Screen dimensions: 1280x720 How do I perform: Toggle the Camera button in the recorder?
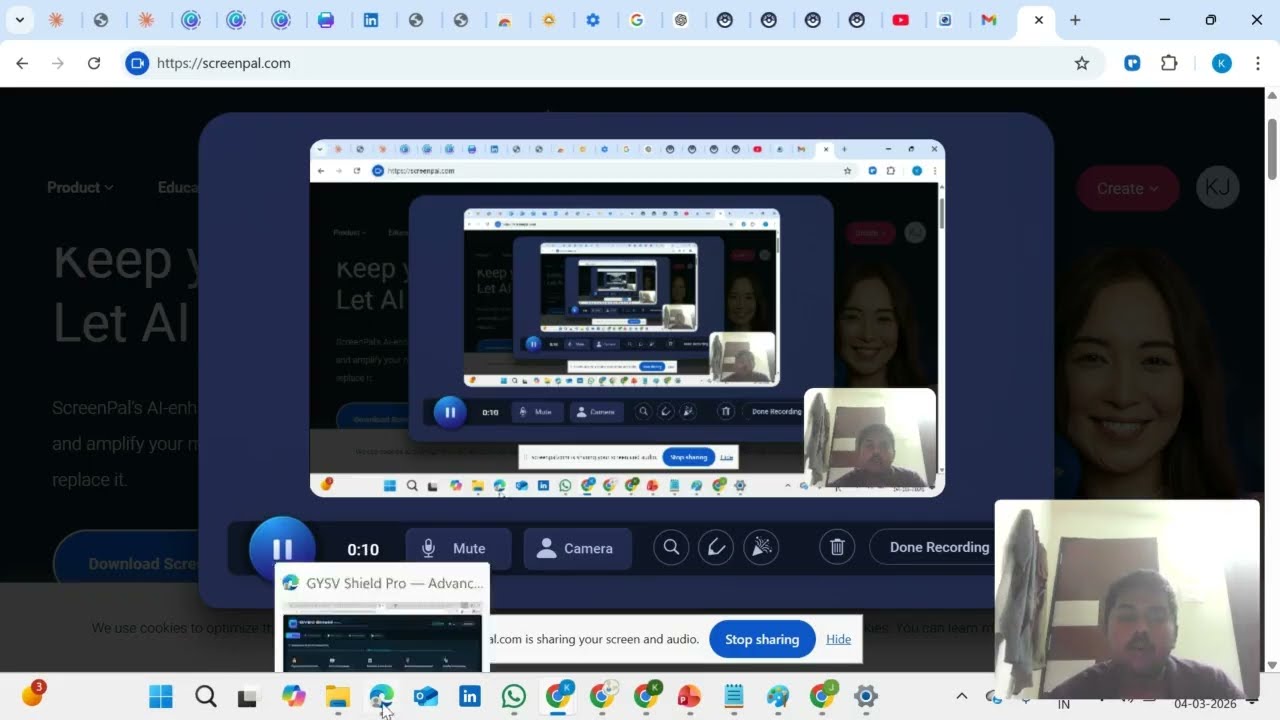[x=578, y=548]
